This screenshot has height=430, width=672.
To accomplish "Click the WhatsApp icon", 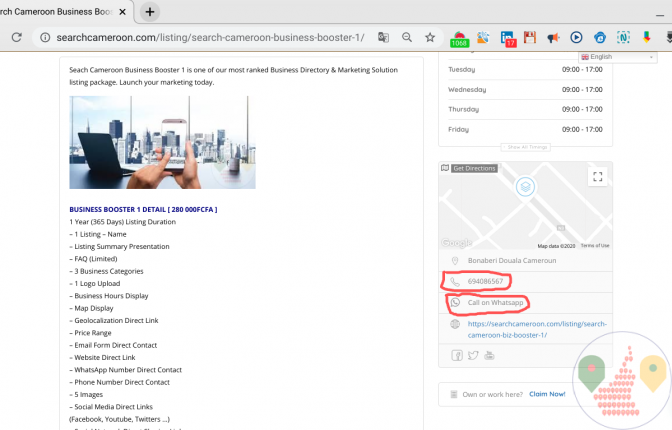I will [x=455, y=303].
